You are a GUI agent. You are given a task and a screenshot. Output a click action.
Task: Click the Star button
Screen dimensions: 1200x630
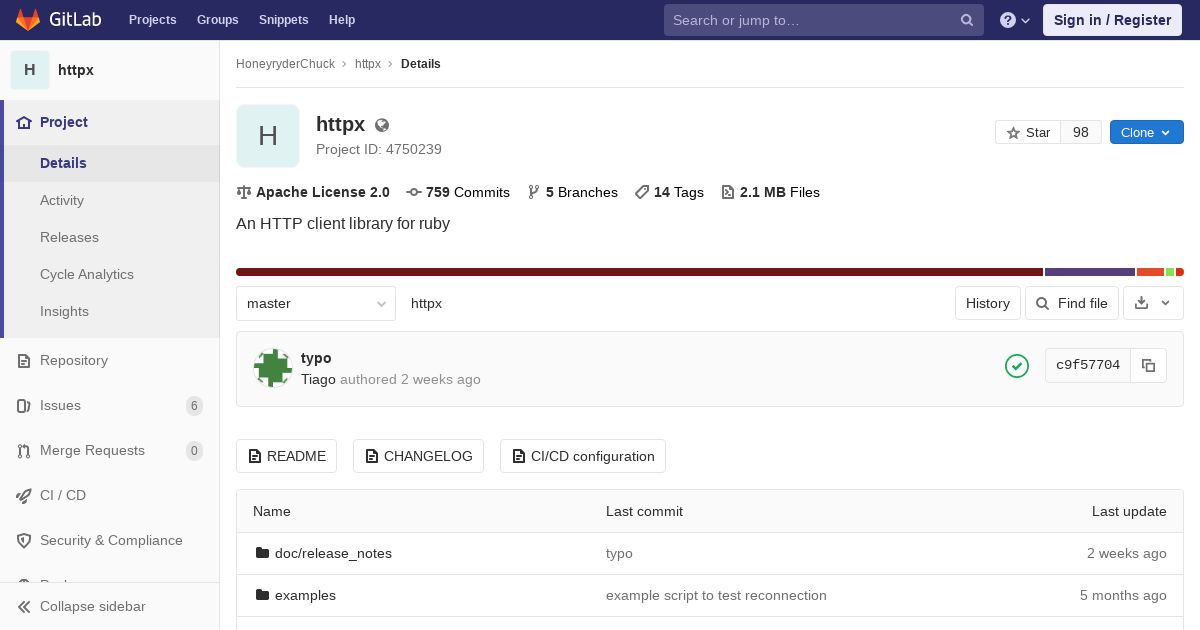point(1028,132)
